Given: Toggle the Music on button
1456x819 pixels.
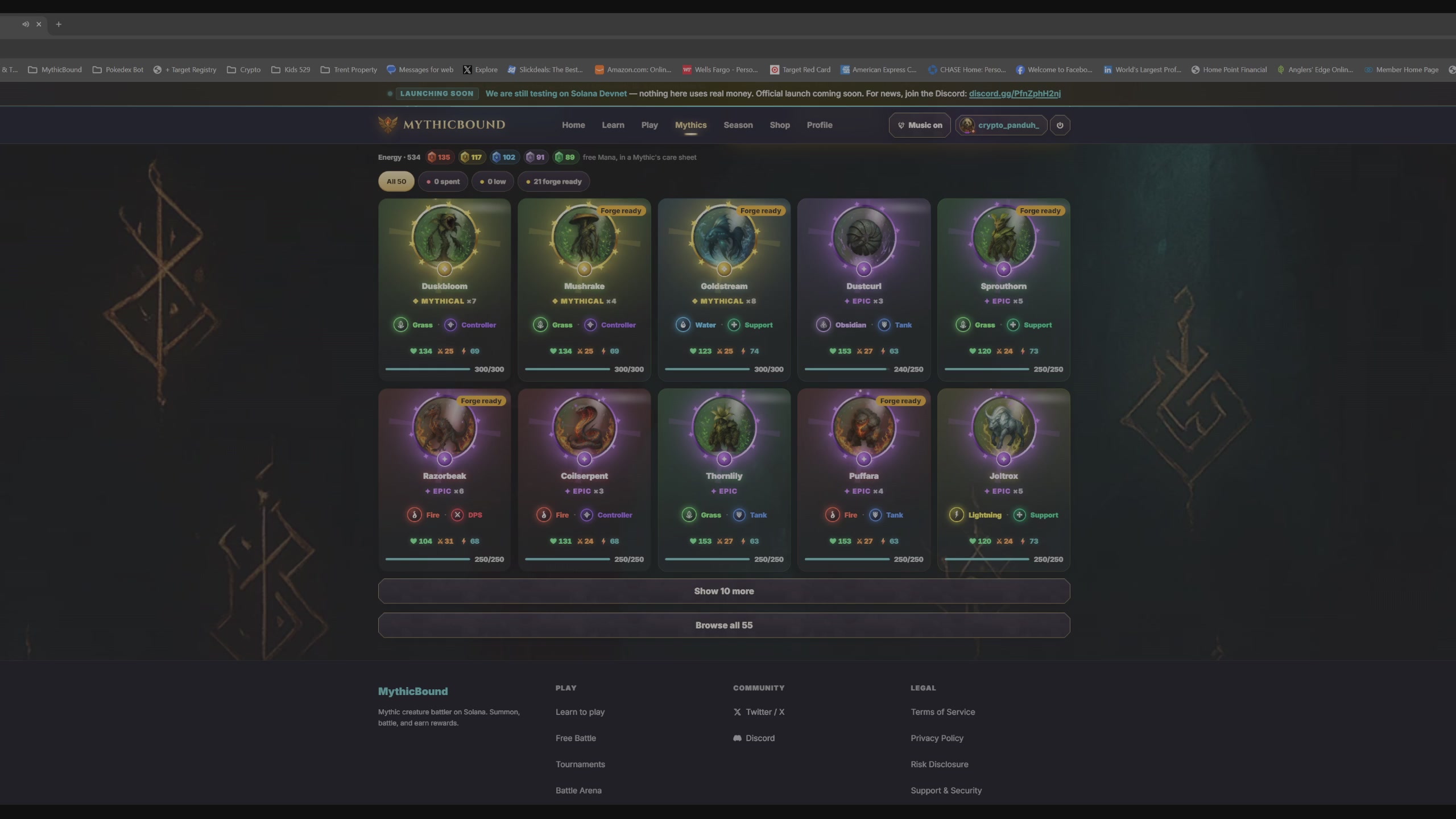Looking at the screenshot, I should [920, 125].
